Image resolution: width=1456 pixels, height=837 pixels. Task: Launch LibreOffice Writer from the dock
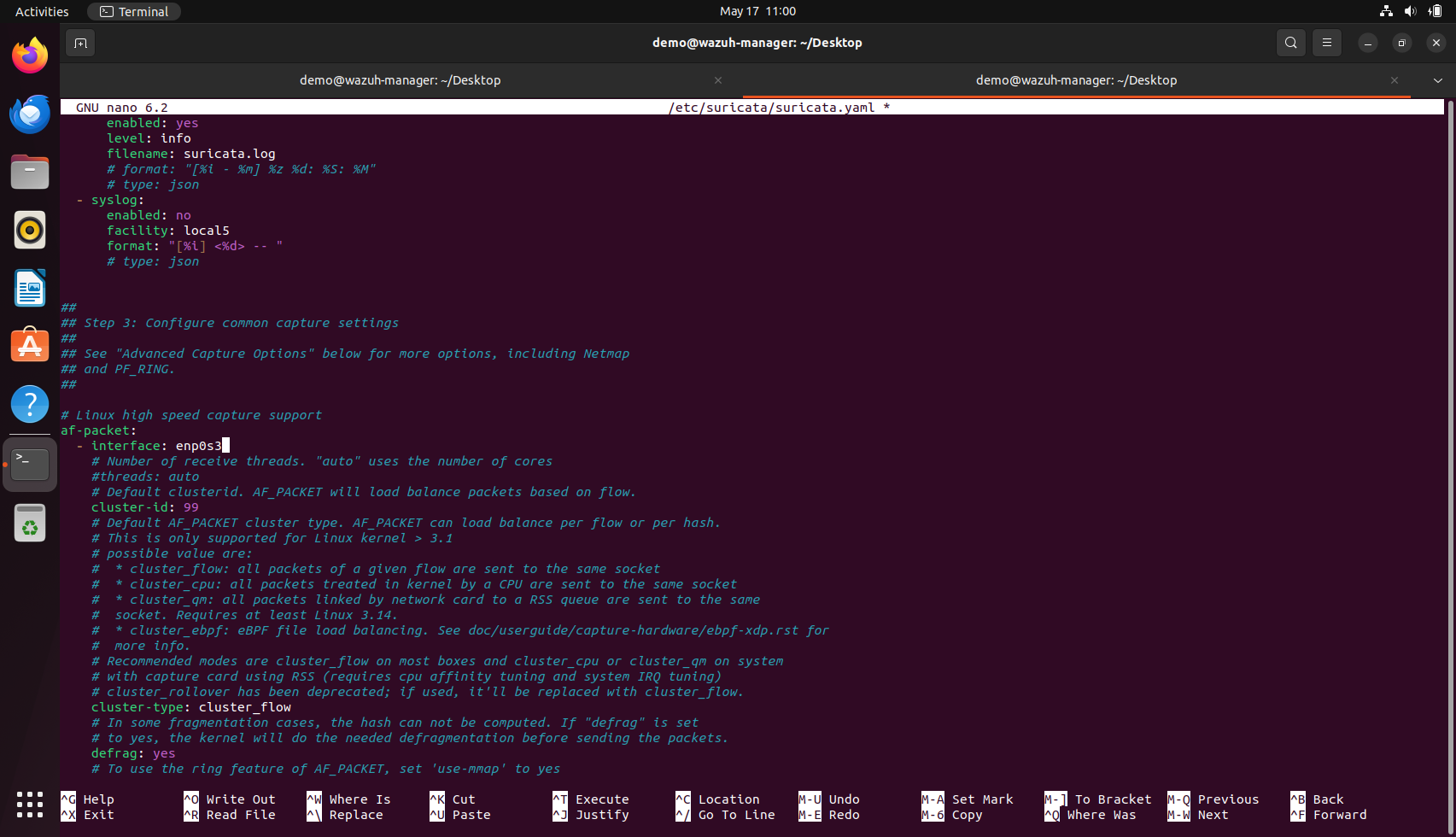[x=30, y=288]
